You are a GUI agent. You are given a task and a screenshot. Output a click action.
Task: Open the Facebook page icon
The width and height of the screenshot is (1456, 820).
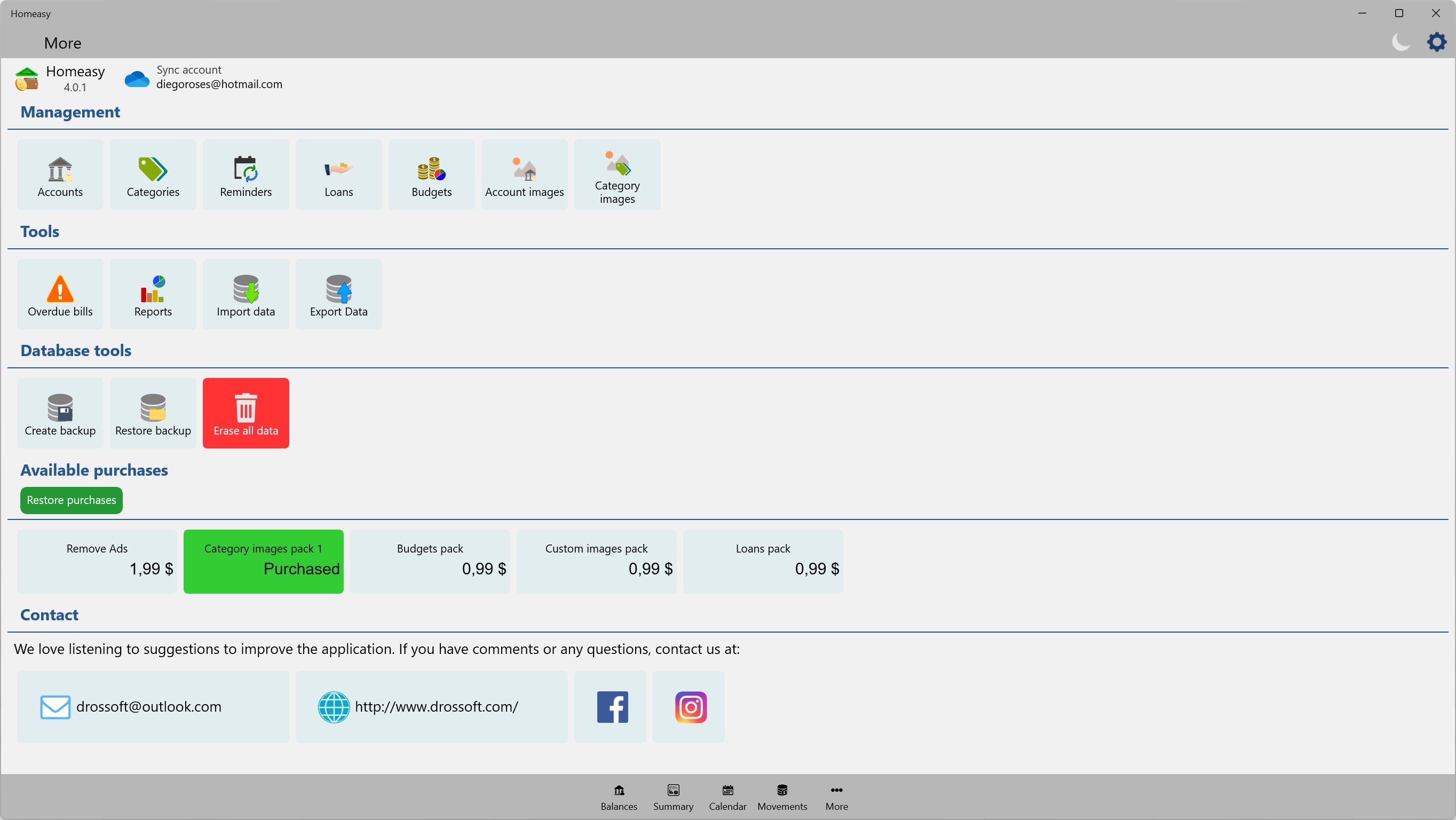[x=612, y=707]
